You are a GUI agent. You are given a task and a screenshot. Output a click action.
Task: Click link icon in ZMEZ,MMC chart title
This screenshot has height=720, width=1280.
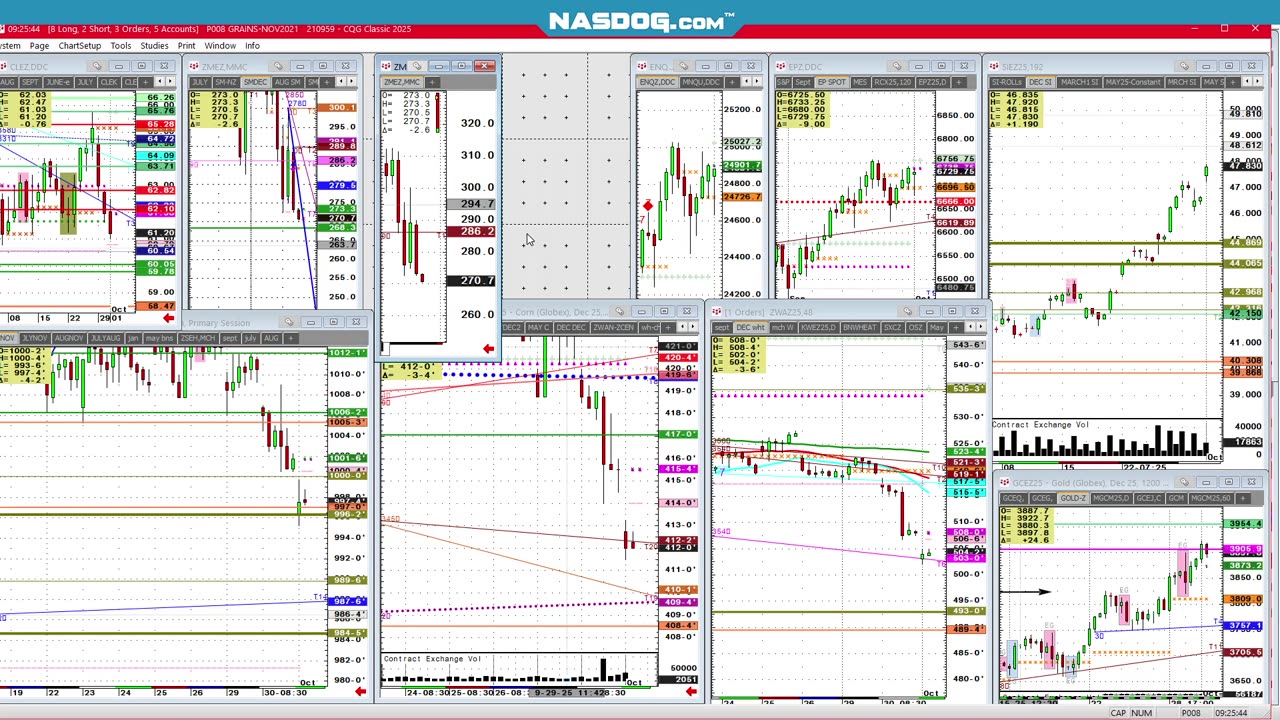click(x=278, y=66)
